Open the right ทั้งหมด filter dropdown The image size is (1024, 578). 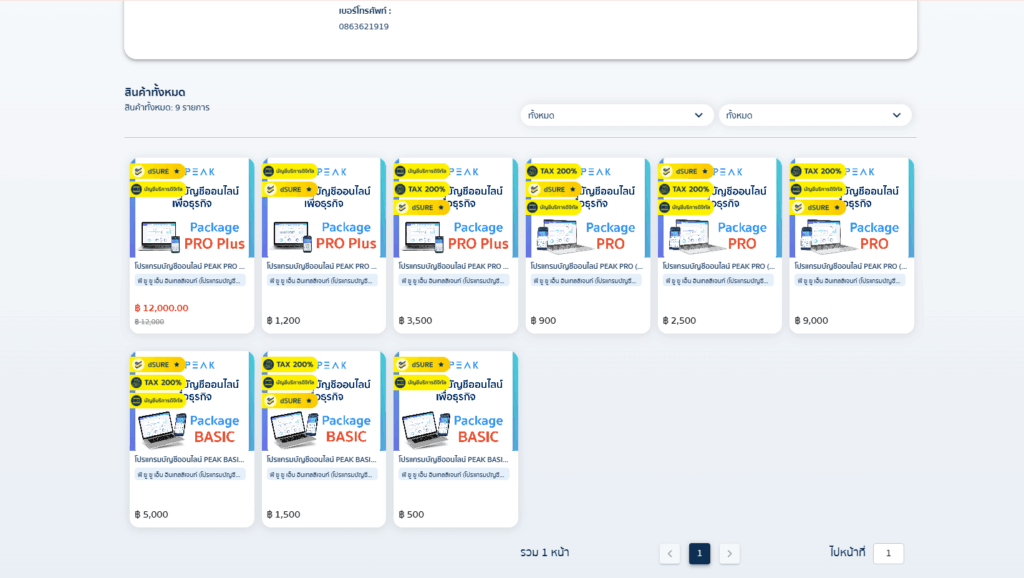click(x=814, y=115)
